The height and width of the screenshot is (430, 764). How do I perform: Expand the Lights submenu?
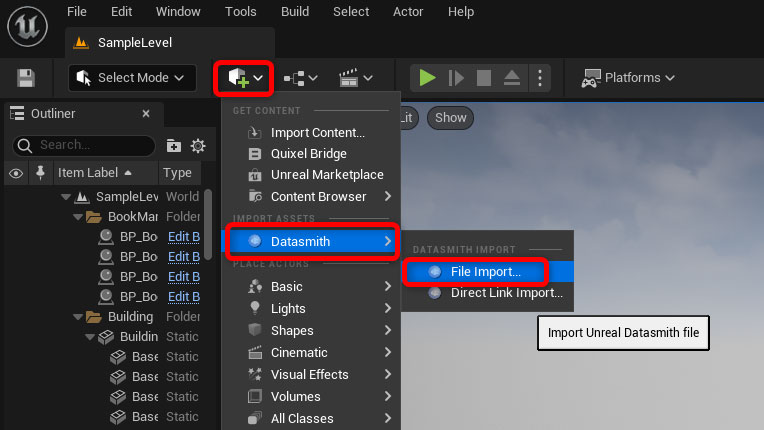(311, 309)
